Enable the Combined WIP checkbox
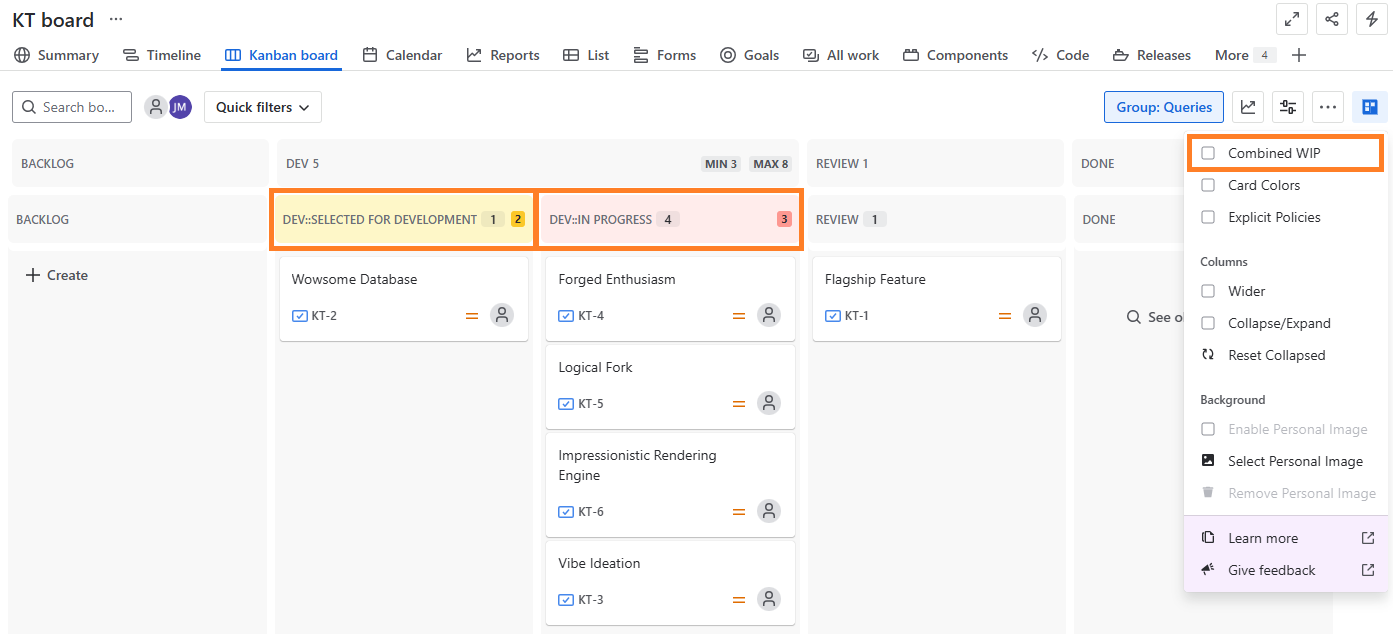Screen dimensions: 1393x634 pos(1208,153)
